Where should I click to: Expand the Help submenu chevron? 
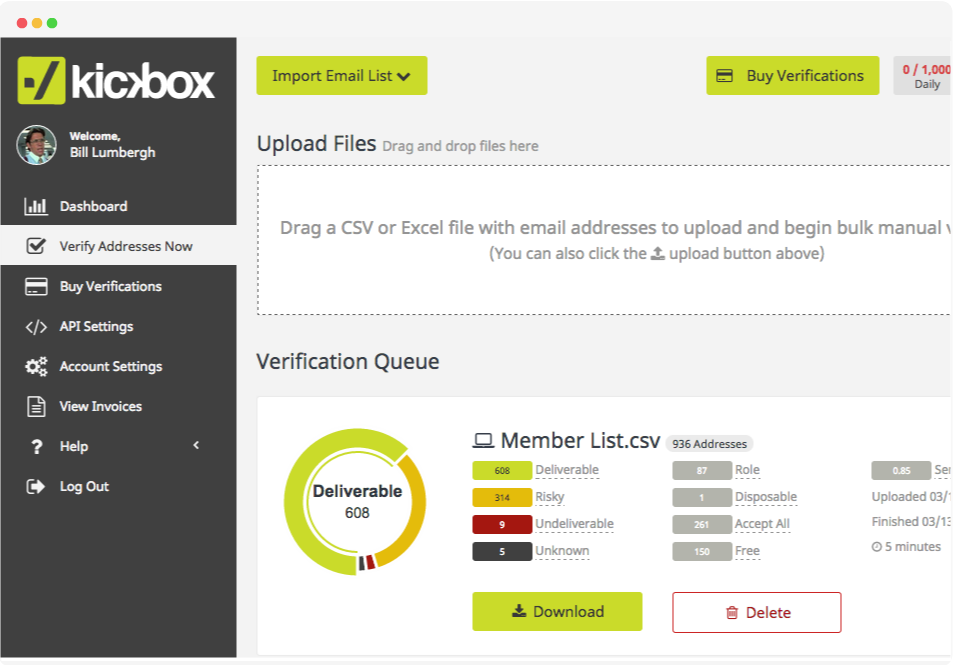[x=196, y=445]
